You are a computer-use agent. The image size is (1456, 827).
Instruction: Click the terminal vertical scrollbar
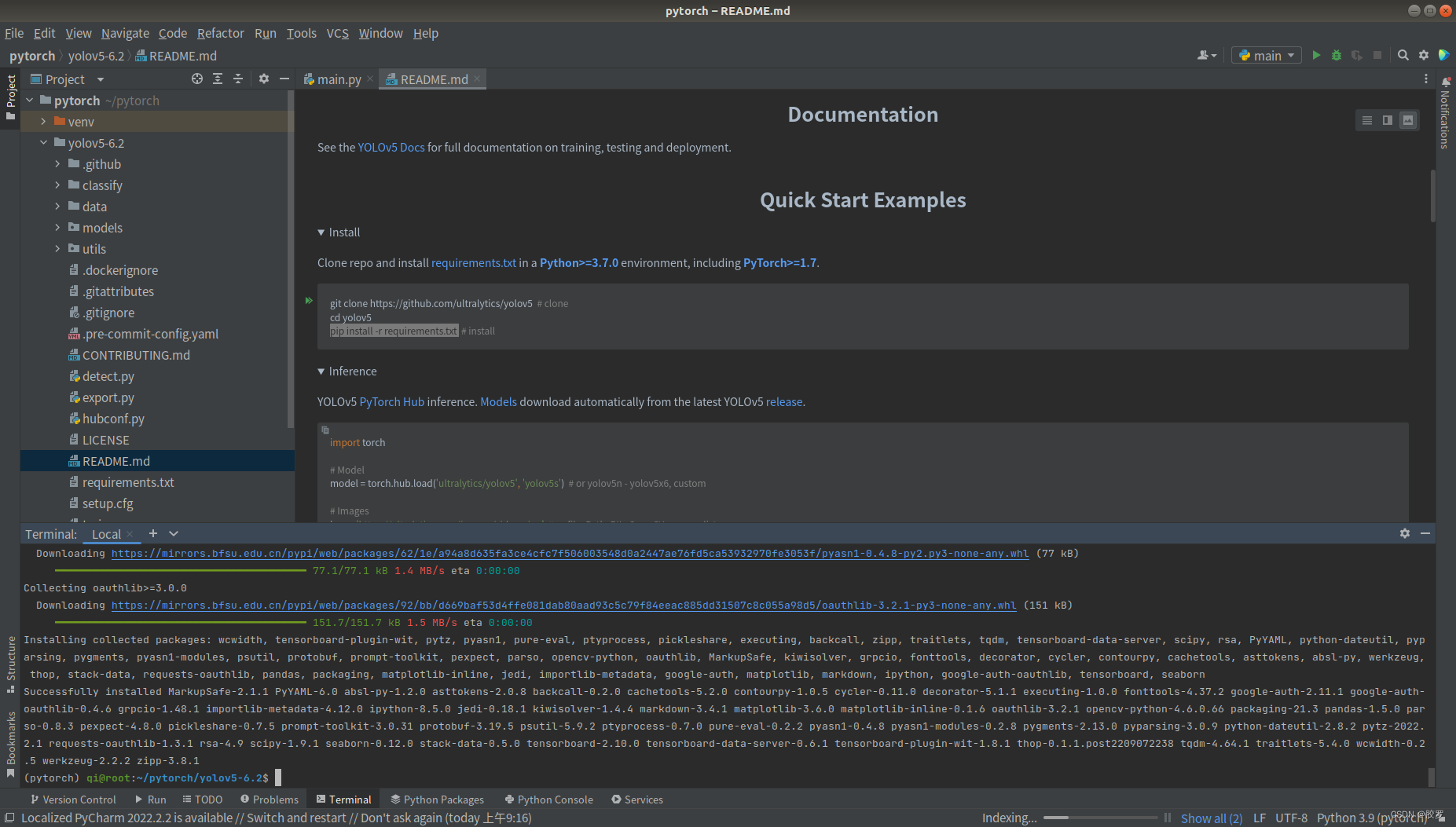pyautogui.click(x=1431, y=776)
